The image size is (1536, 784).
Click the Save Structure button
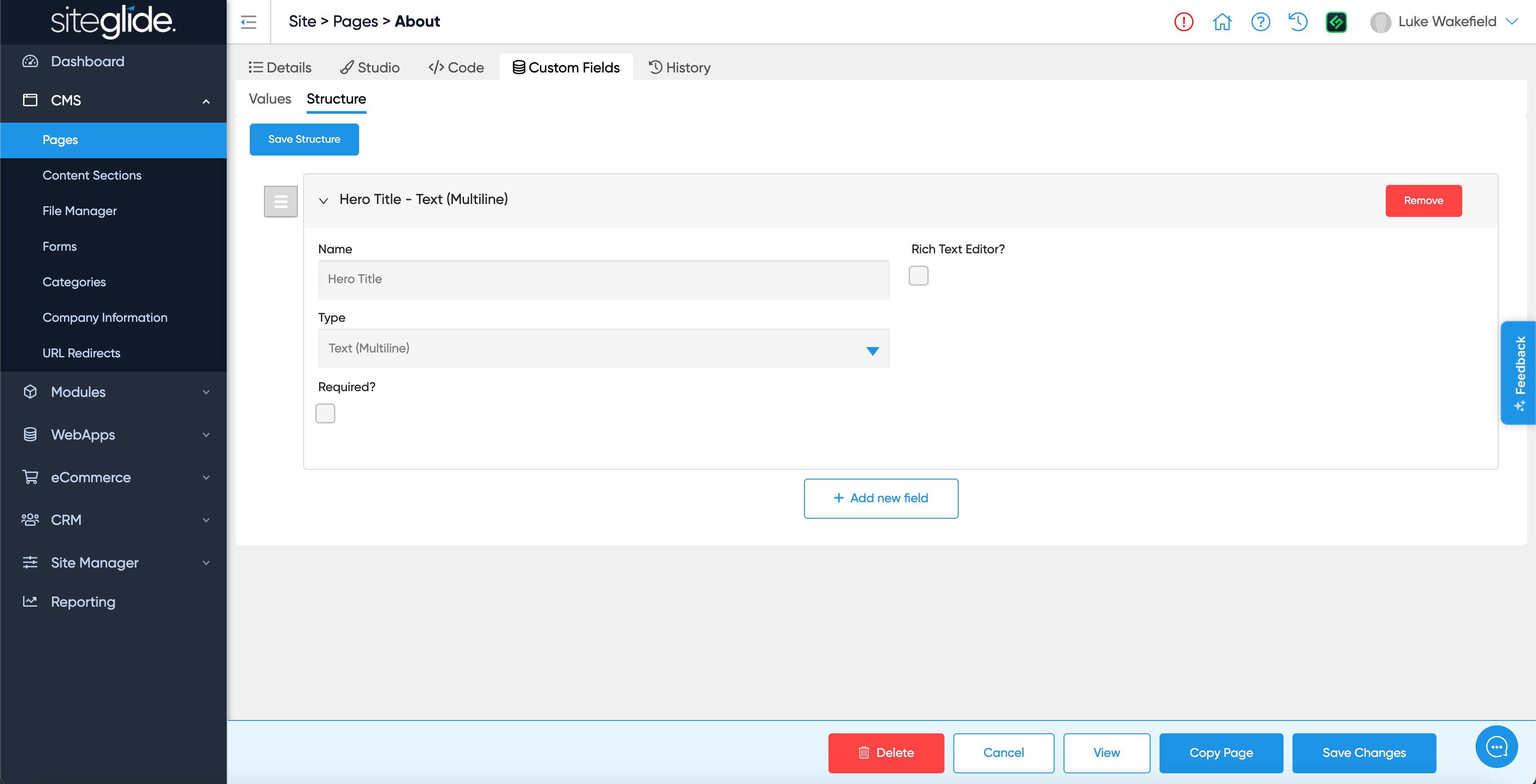[304, 140]
